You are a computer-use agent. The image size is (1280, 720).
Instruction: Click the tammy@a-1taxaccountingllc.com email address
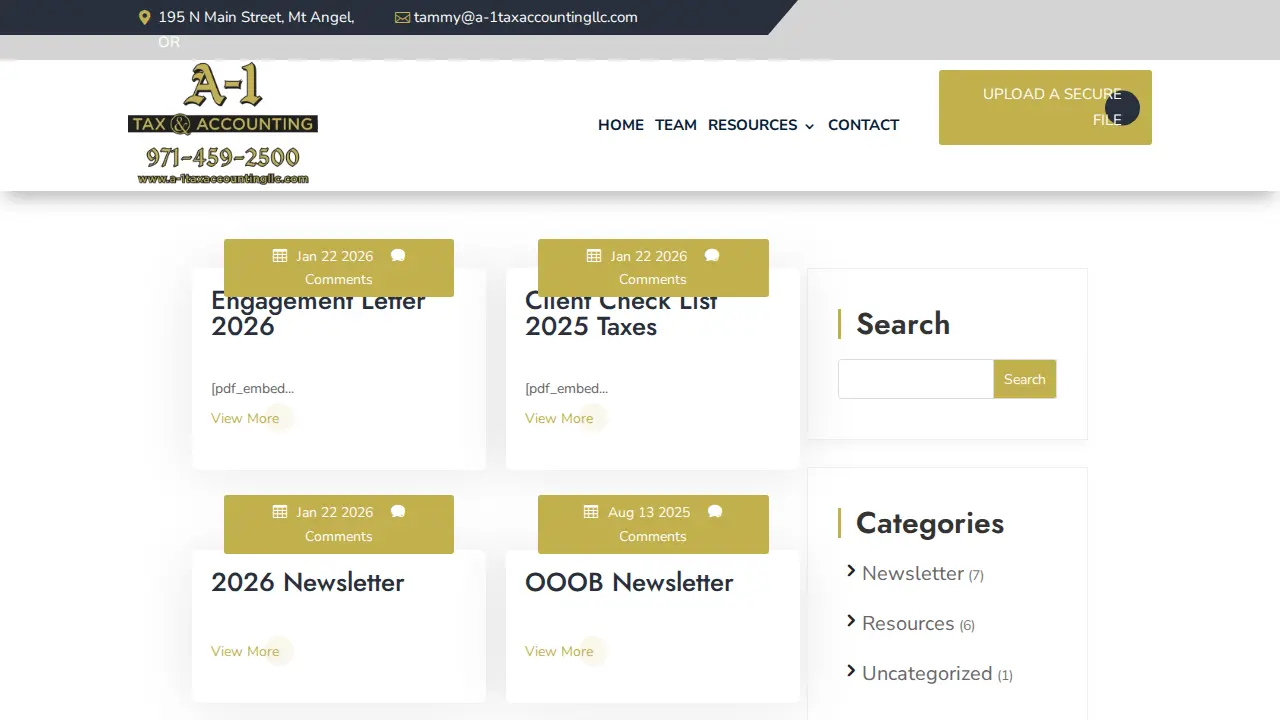(x=526, y=17)
